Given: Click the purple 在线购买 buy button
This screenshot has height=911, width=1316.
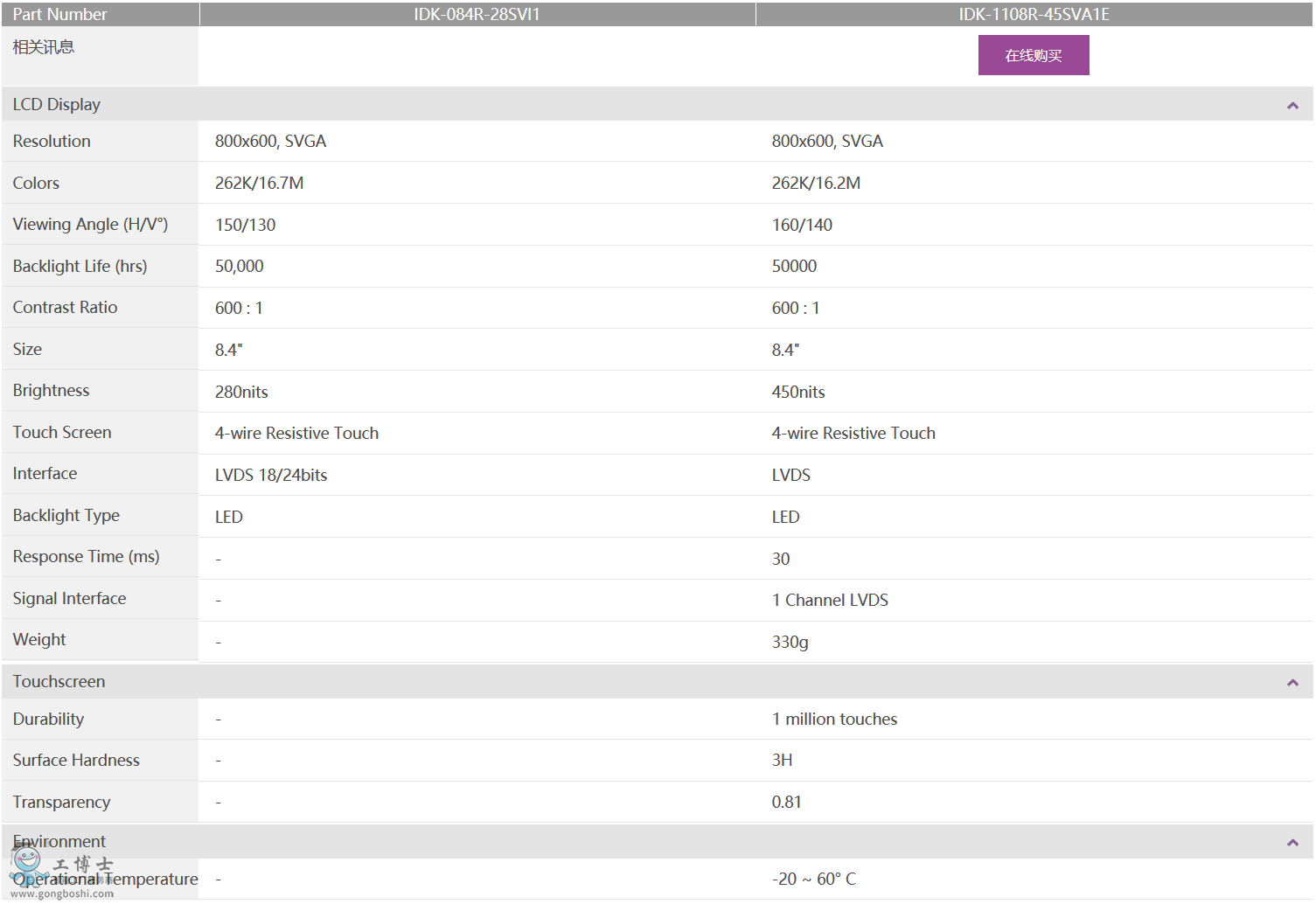Looking at the screenshot, I should point(1033,55).
